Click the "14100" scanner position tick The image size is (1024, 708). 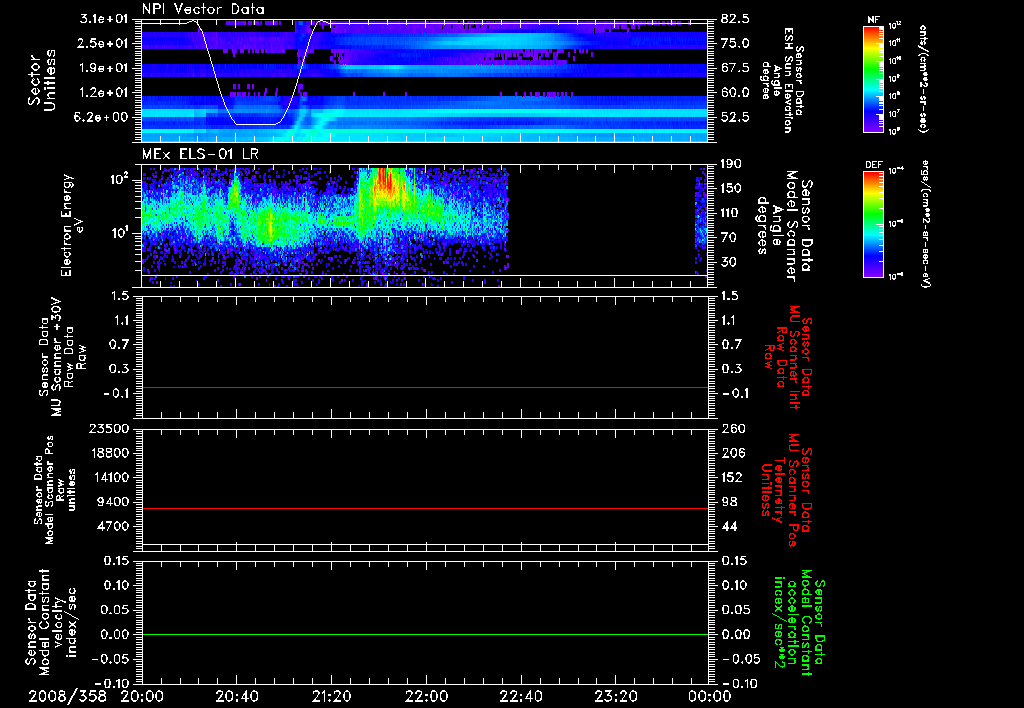(110, 477)
